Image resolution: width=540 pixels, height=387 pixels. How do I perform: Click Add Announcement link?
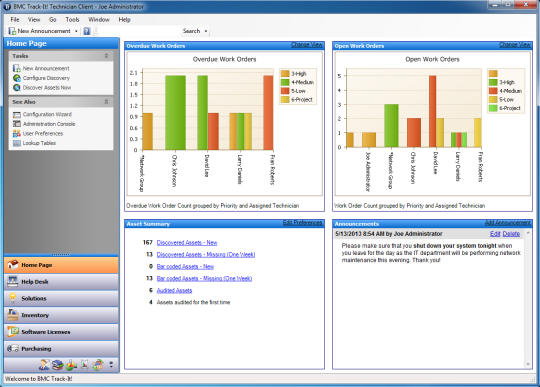(508, 223)
